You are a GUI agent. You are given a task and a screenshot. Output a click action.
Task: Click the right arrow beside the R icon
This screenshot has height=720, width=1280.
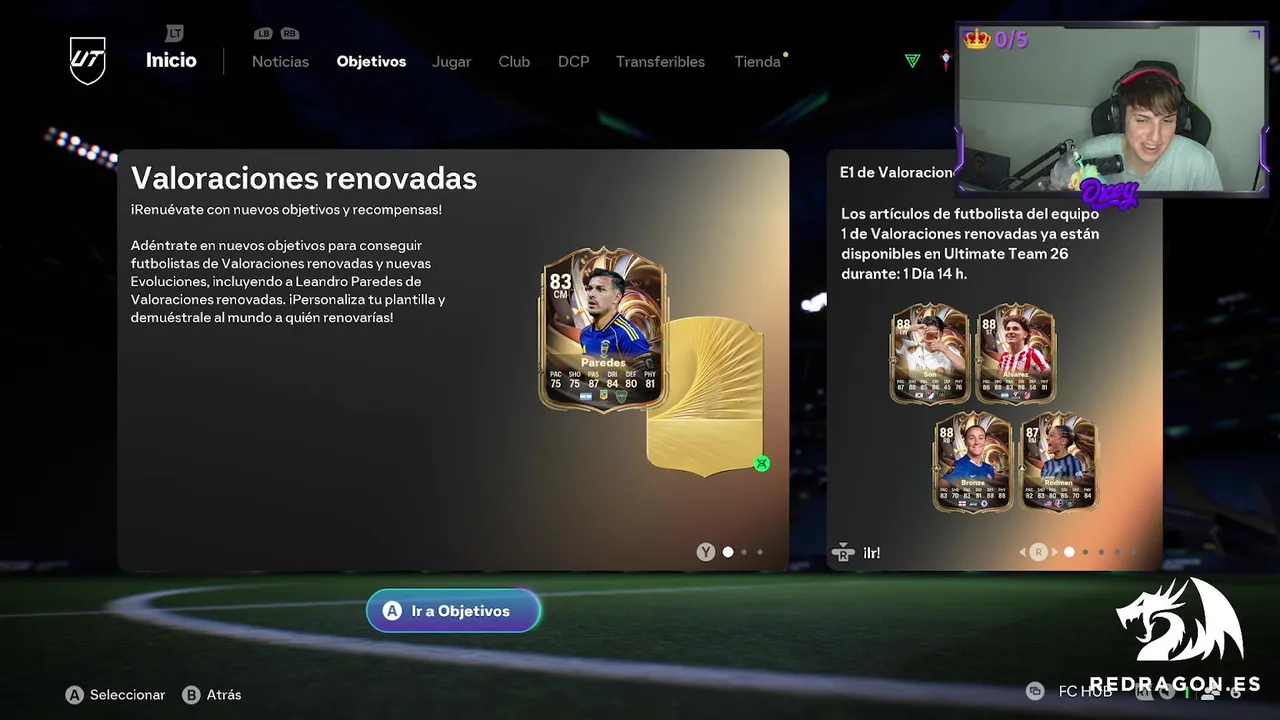[x=1054, y=552]
